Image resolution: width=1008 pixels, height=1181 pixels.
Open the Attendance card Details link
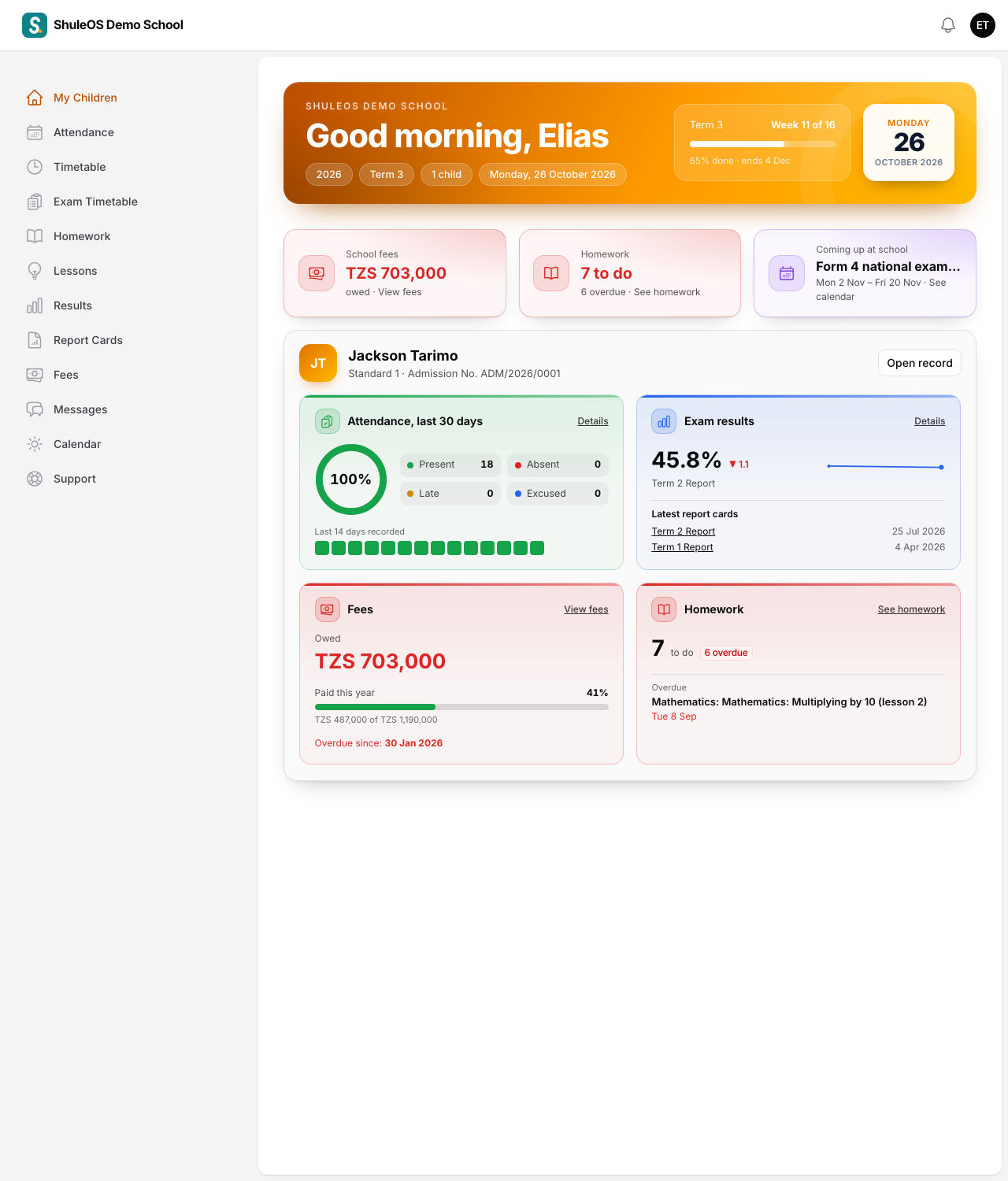593,421
